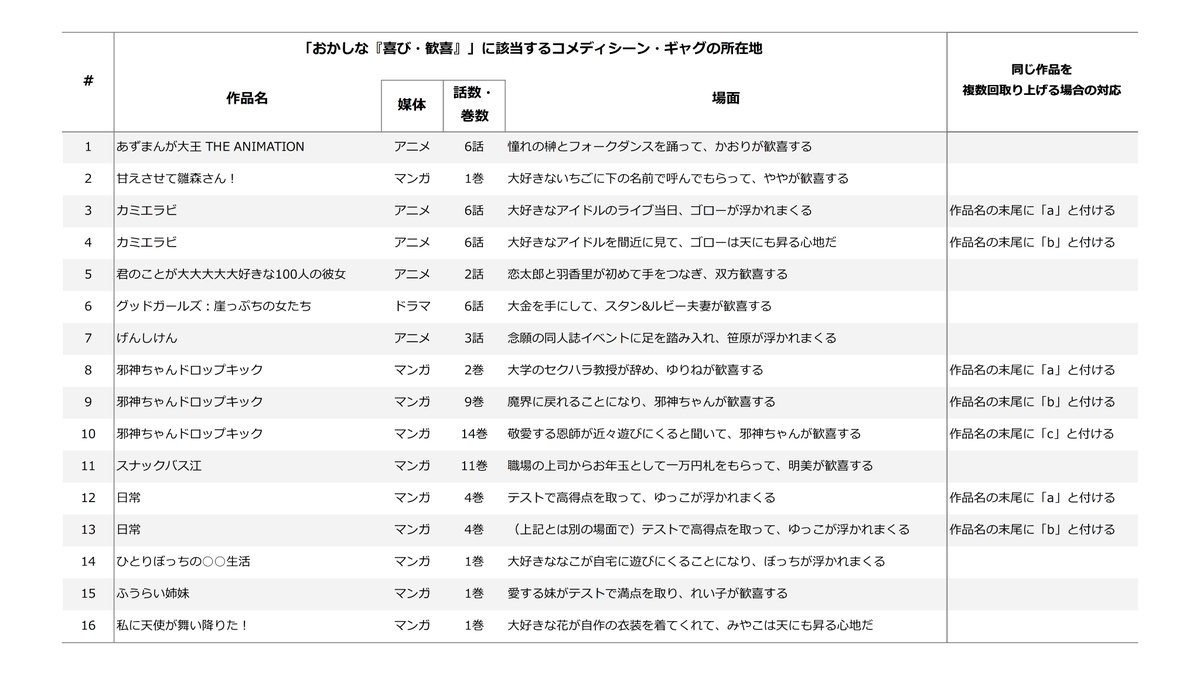This screenshot has height=675, width=1200.
Task: Click row number '1'
Action: [x=88, y=147]
